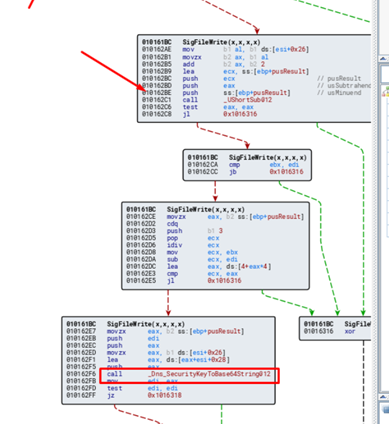This screenshot has width=389, height=424.
Task: Select the vertical splitter beside the graph
Action: (375, 212)
